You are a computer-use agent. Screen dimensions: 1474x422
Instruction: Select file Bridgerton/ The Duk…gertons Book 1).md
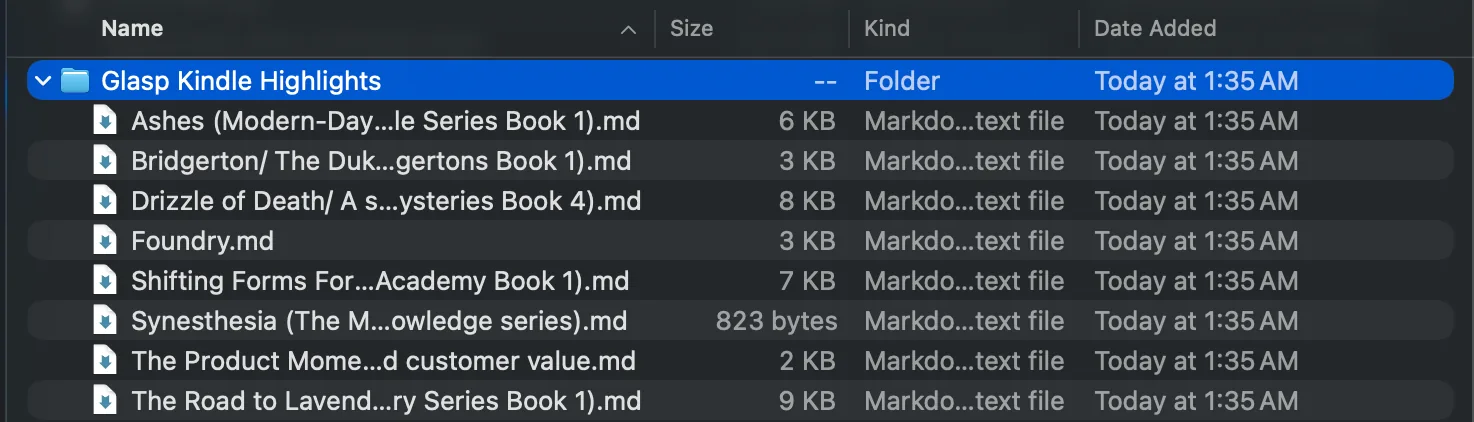click(381, 161)
